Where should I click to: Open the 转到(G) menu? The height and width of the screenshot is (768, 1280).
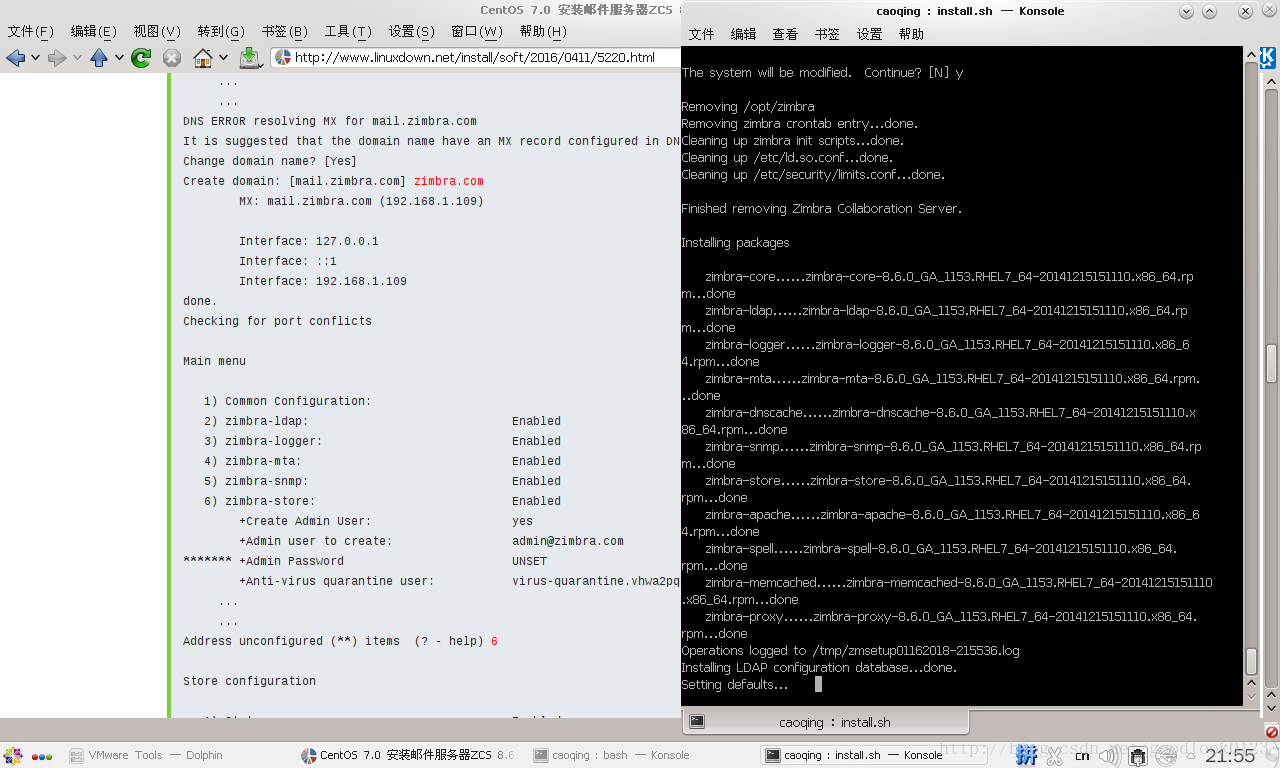click(x=221, y=32)
